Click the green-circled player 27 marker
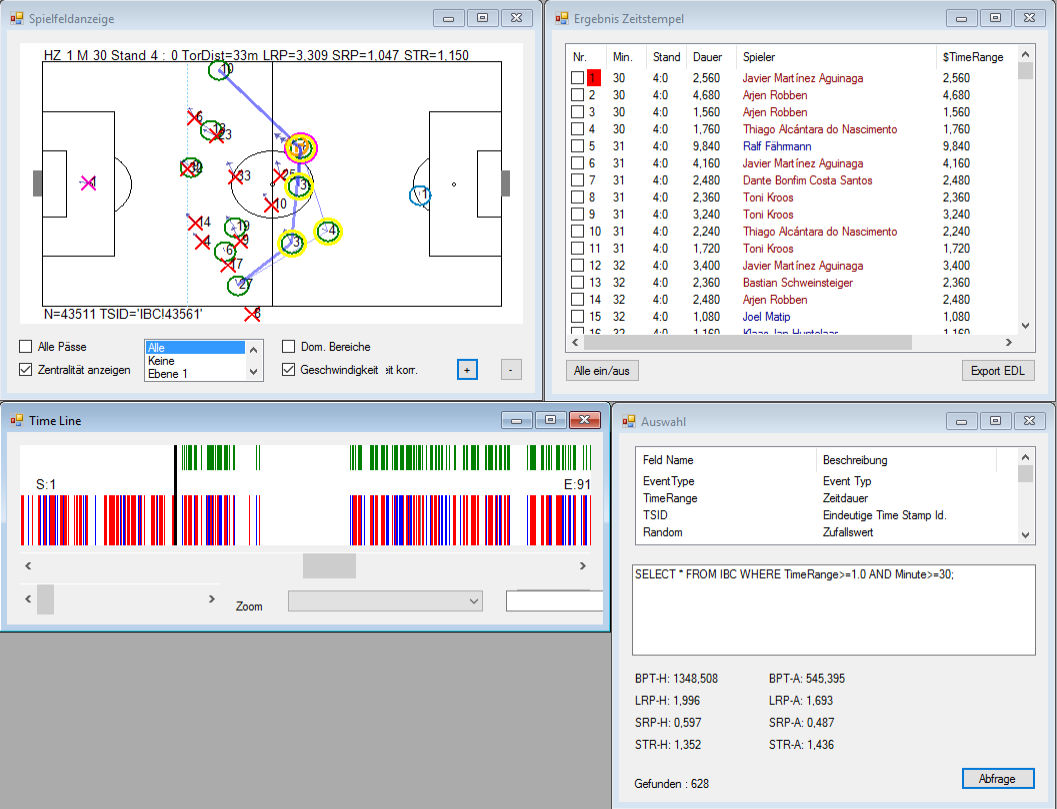Screen dimensions: 1057x809 point(239,285)
